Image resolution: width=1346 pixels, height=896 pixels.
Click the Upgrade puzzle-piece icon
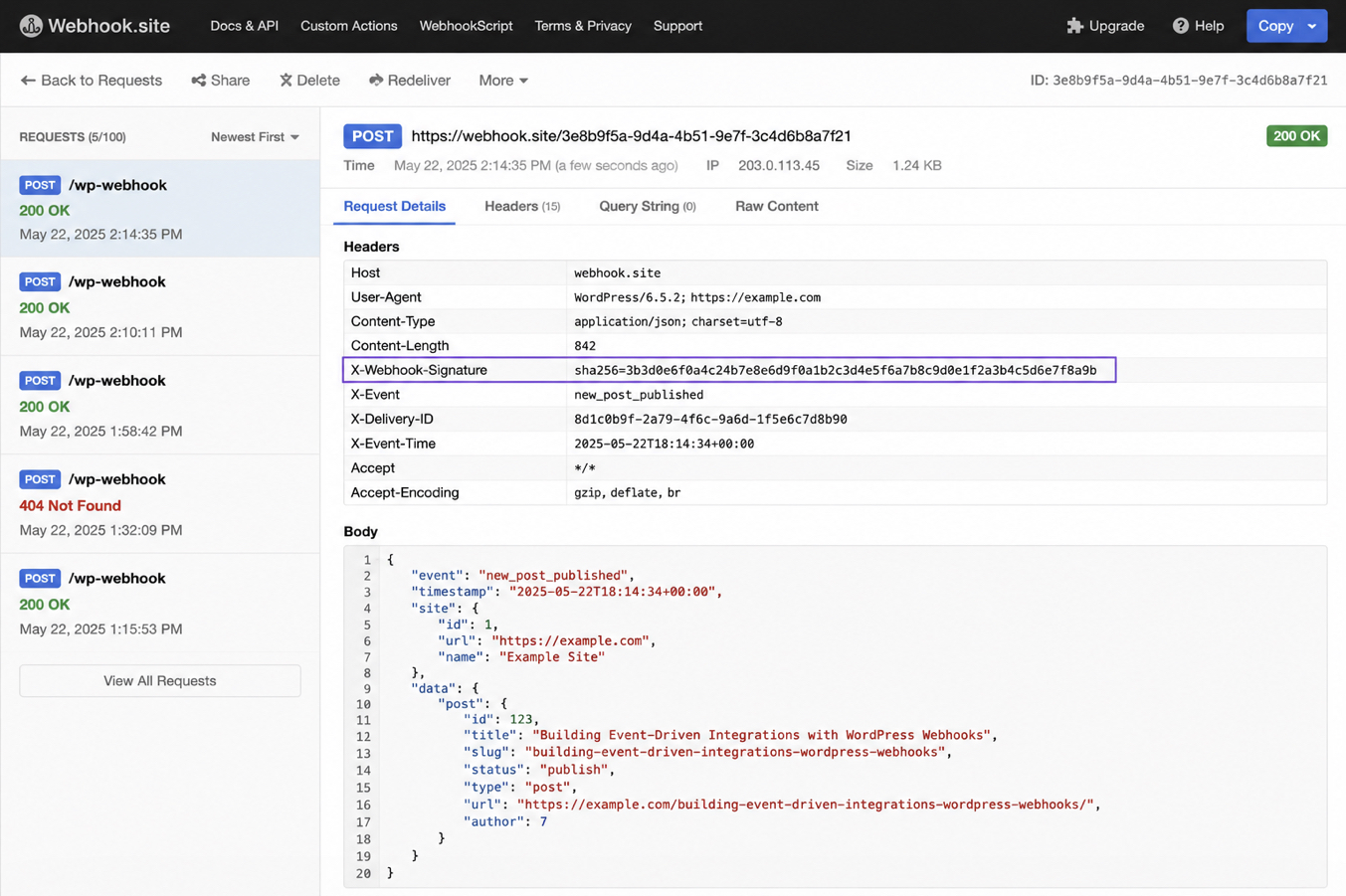pos(1074,26)
